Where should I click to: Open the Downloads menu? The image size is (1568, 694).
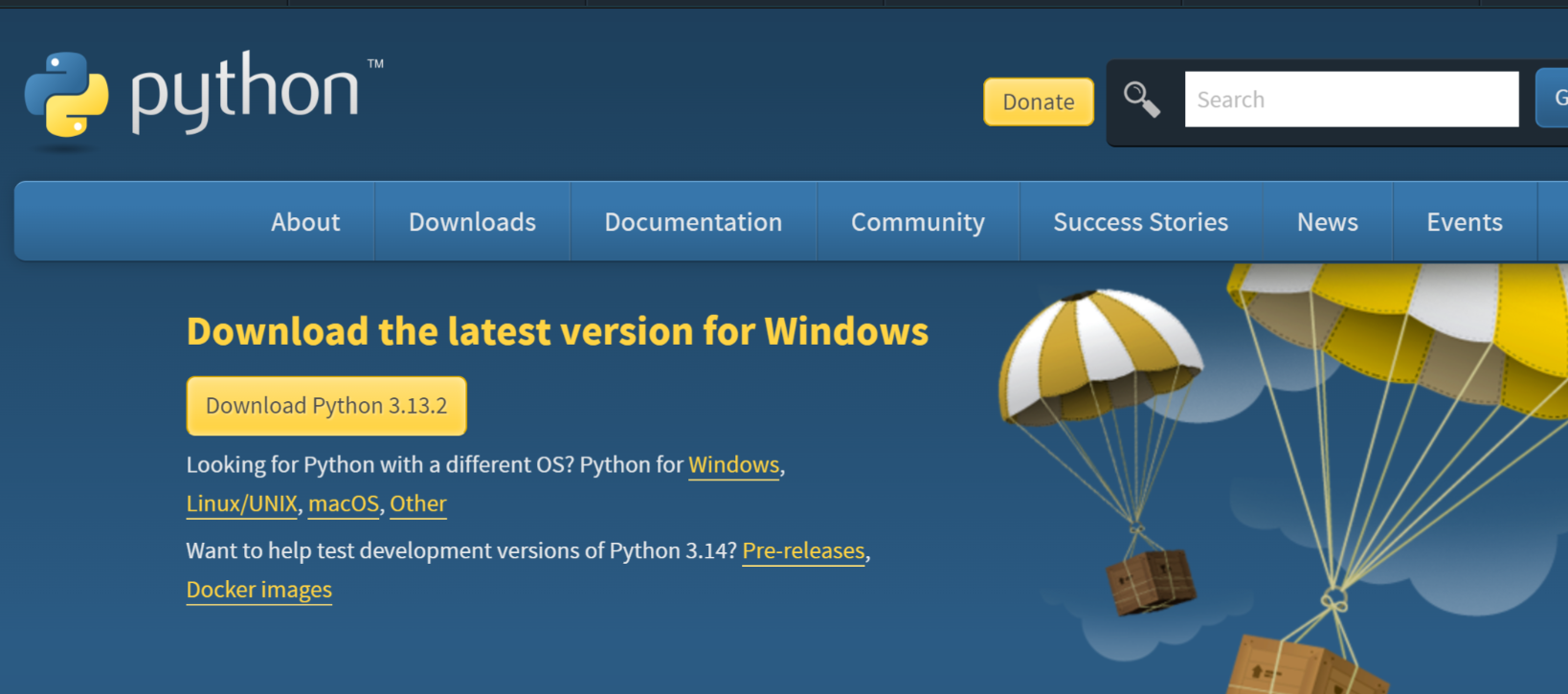(472, 222)
